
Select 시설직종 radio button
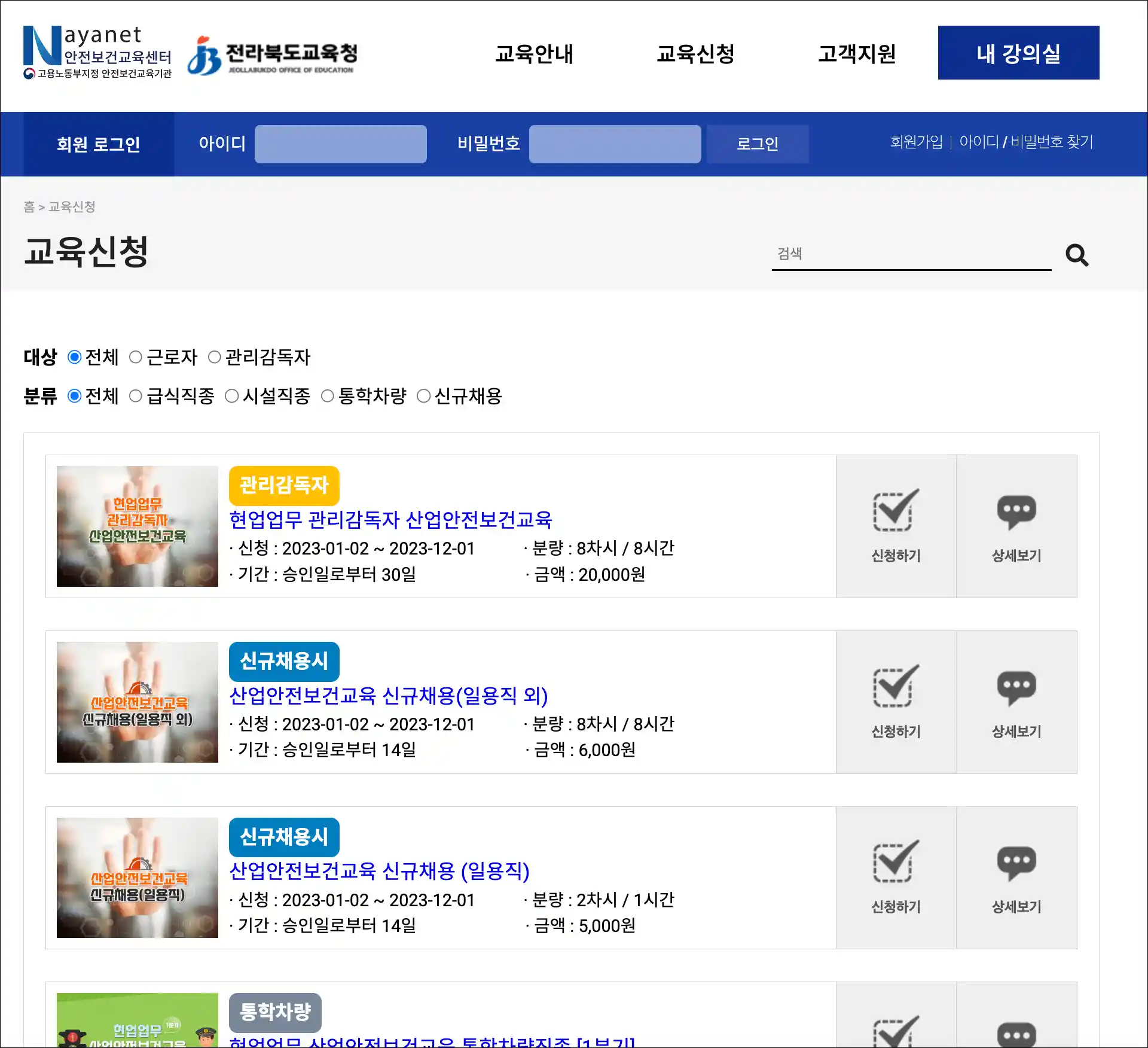(232, 396)
